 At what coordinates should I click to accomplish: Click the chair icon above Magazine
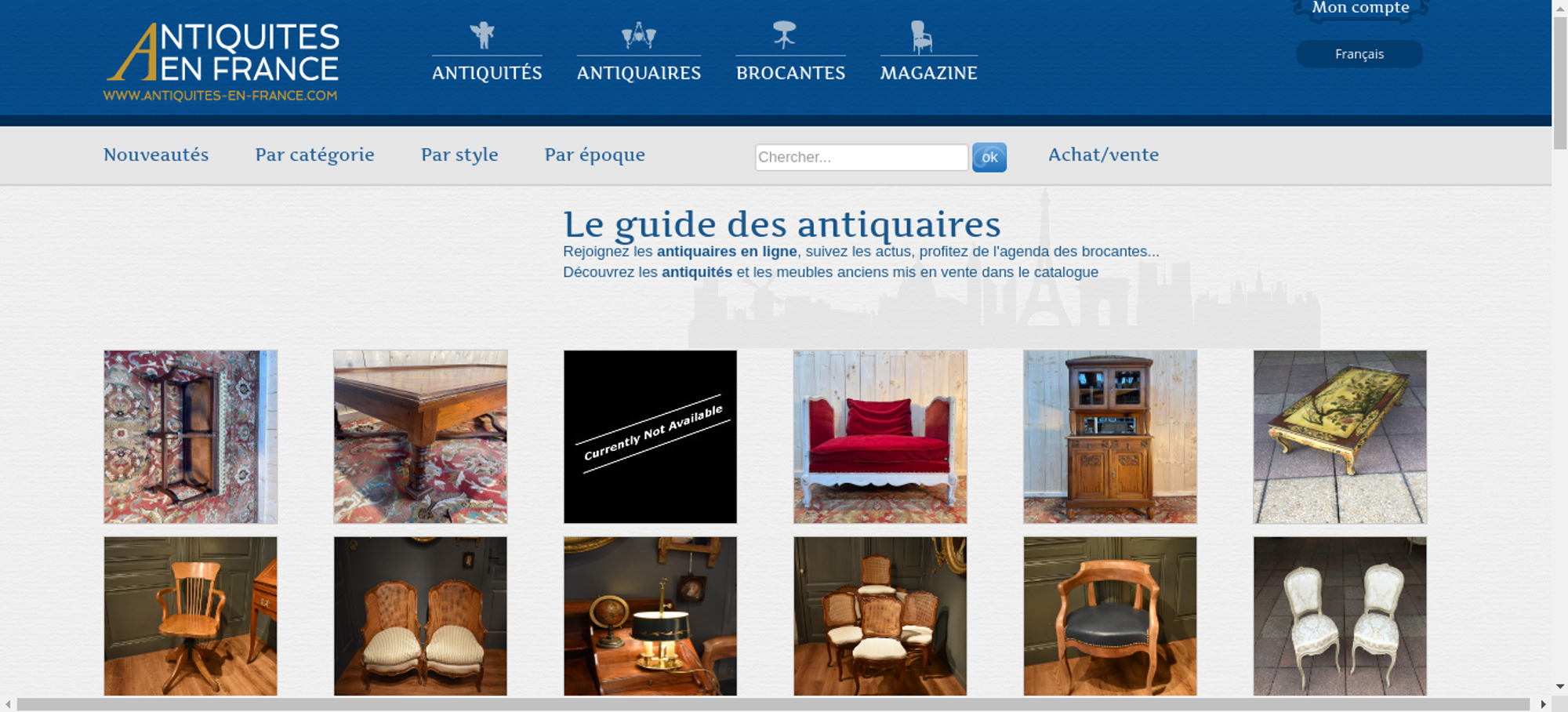click(921, 37)
